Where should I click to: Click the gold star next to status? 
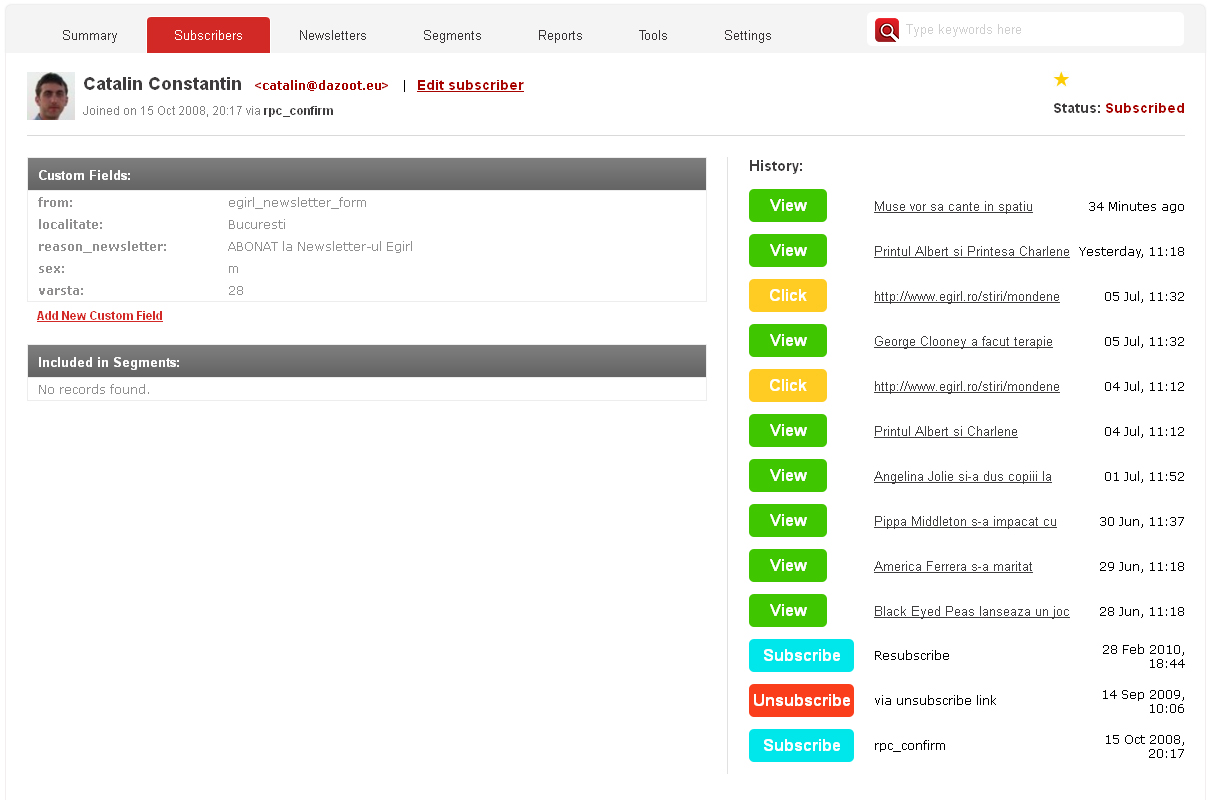click(x=1061, y=80)
